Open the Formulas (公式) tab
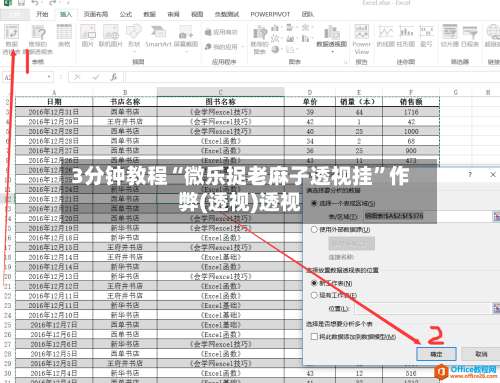Screen dimensions: 500x383 point(126,14)
